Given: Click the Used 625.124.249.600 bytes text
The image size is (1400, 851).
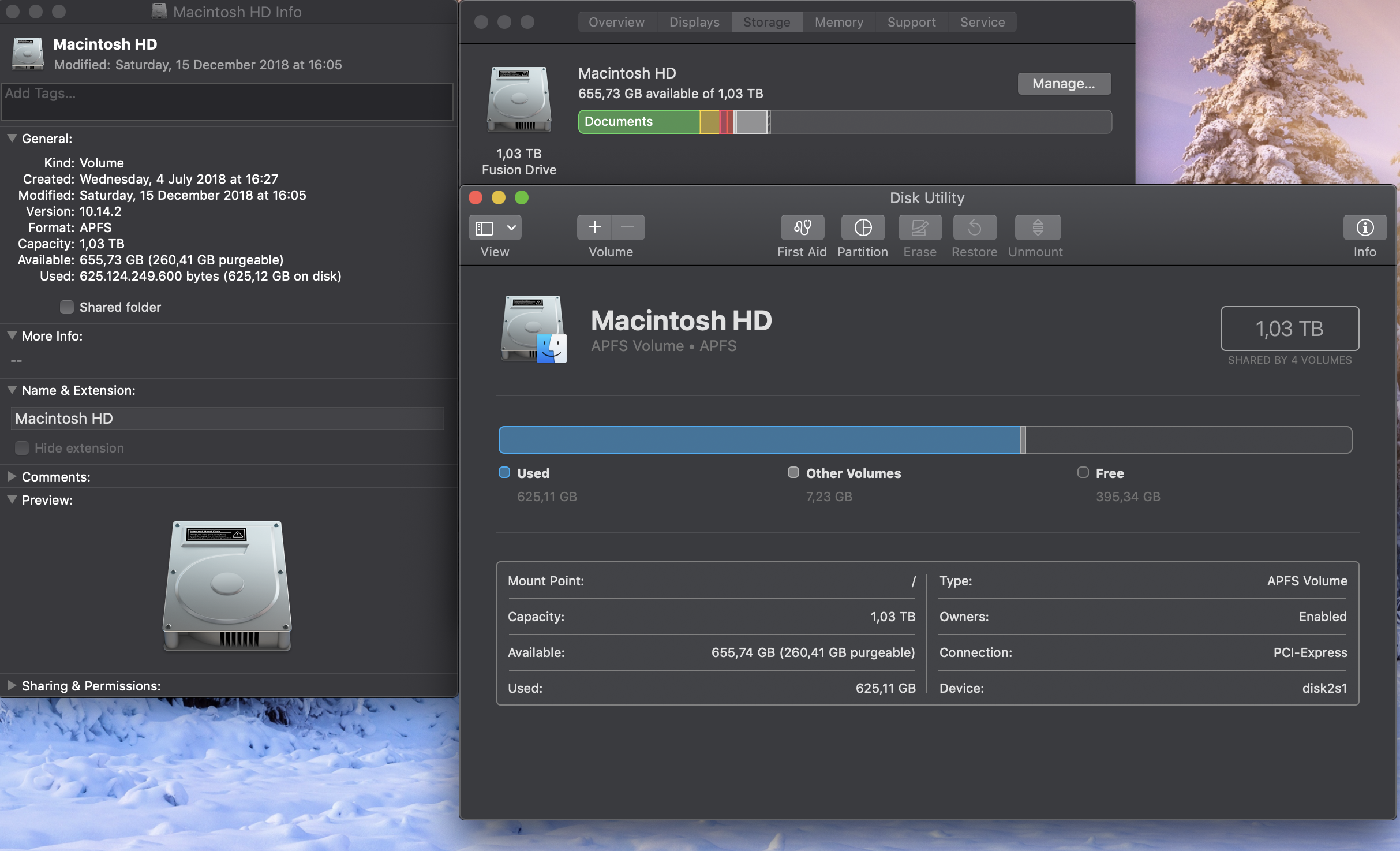Looking at the screenshot, I should (211, 276).
